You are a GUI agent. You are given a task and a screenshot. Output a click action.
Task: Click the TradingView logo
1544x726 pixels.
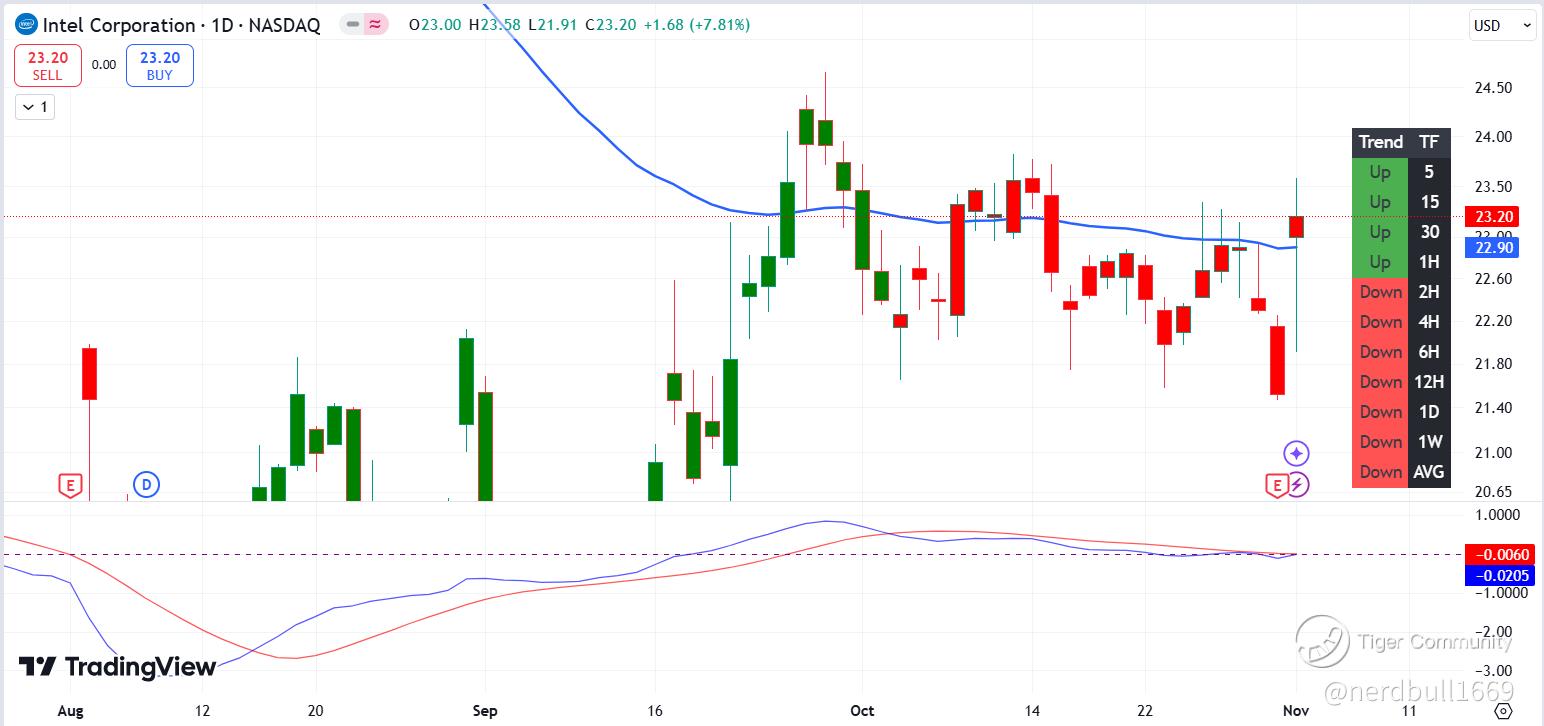click(x=117, y=667)
